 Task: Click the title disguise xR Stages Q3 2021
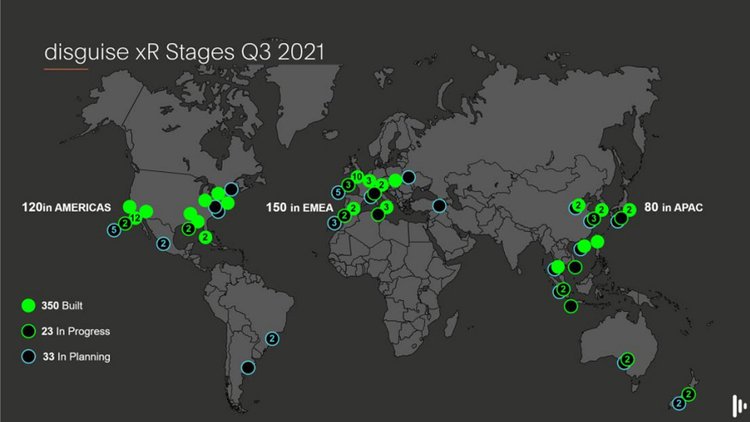[185, 52]
